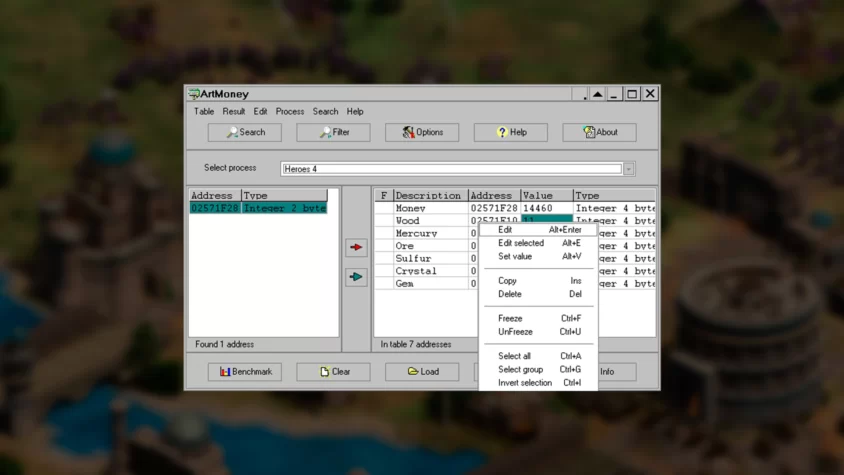Open the Help menu in menu bar
The width and height of the screenshot is (844, 475).
point(355,111)
